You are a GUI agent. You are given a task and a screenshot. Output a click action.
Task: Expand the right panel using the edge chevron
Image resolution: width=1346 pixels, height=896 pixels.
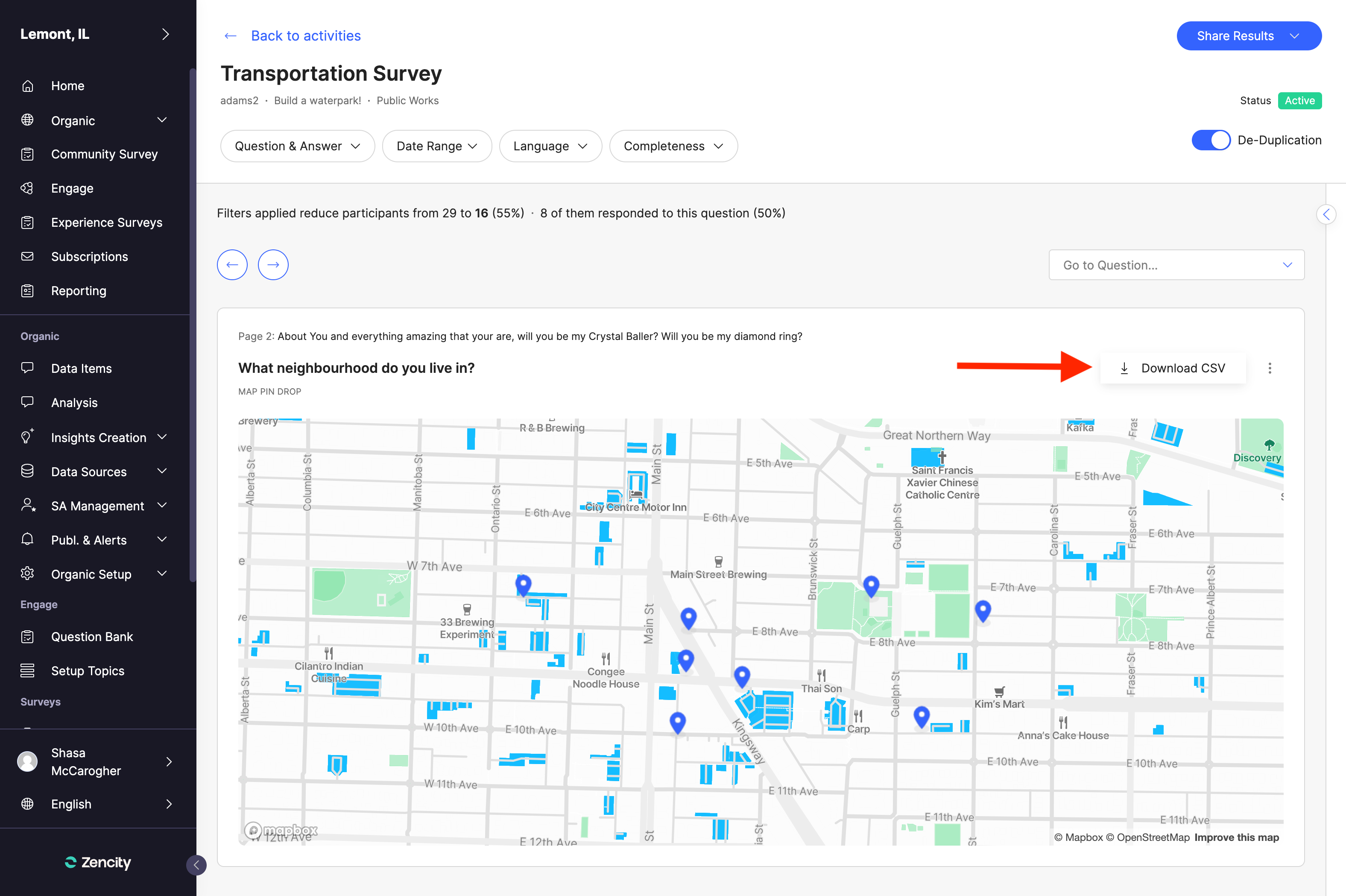click(1326, 214)
